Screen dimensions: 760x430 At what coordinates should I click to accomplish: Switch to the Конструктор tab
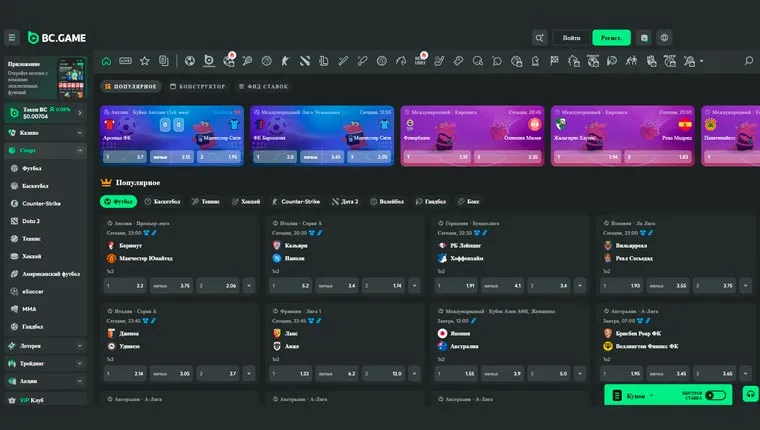(198, 86)
